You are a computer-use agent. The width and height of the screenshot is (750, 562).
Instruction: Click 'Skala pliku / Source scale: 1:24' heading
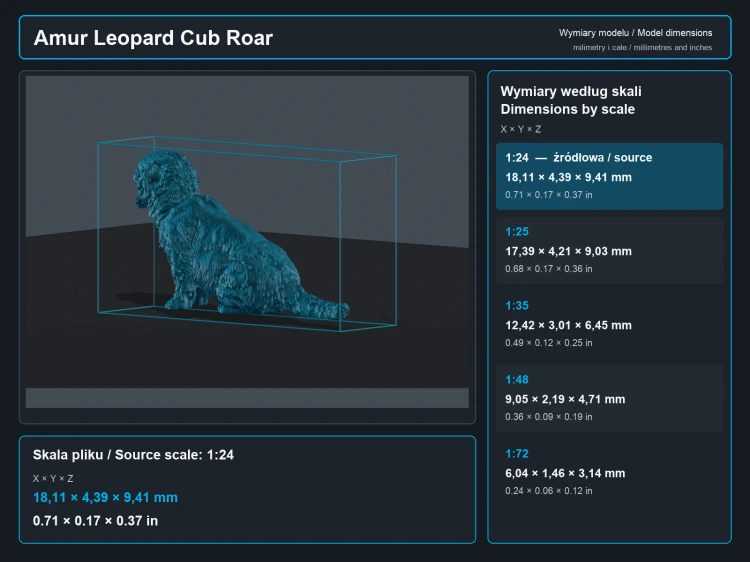click(133, 455)
